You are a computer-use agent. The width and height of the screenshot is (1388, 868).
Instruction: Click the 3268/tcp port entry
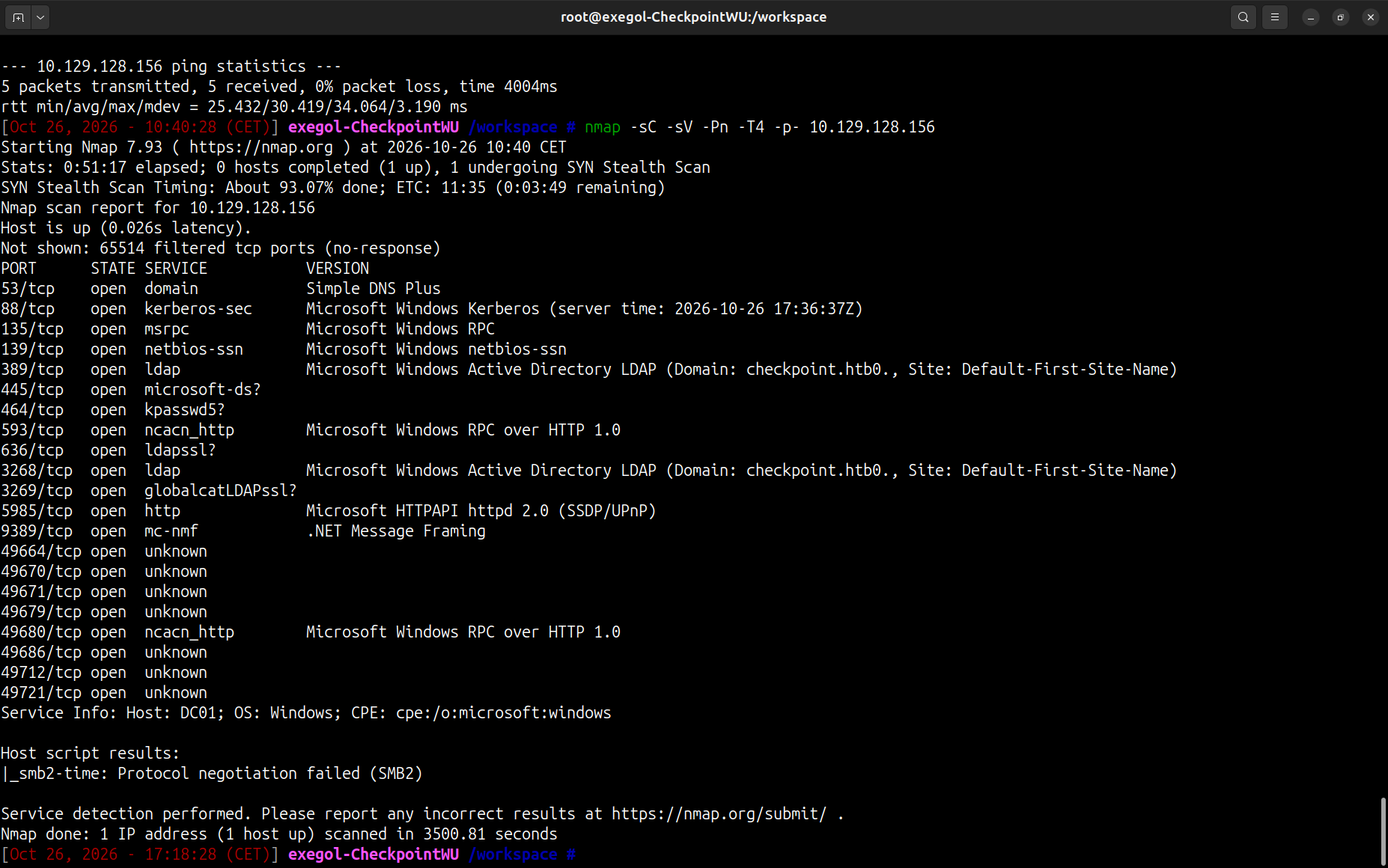[x=37, y=471]
